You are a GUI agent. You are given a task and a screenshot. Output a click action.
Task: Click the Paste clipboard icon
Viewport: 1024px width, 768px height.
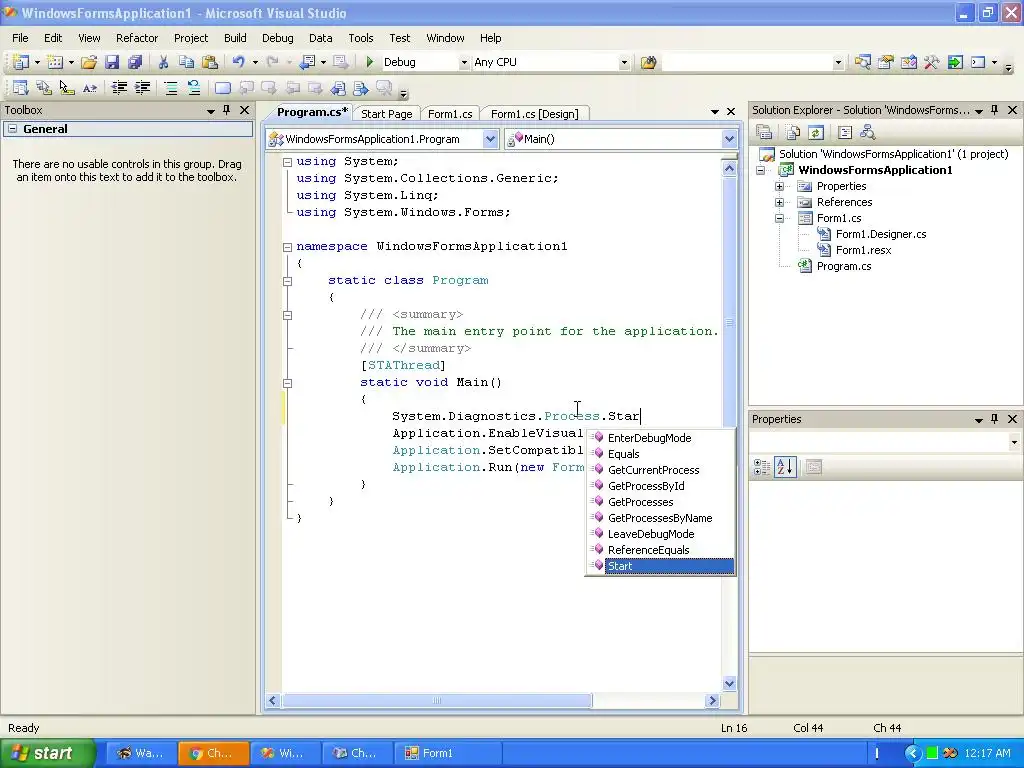pos(210,62)
